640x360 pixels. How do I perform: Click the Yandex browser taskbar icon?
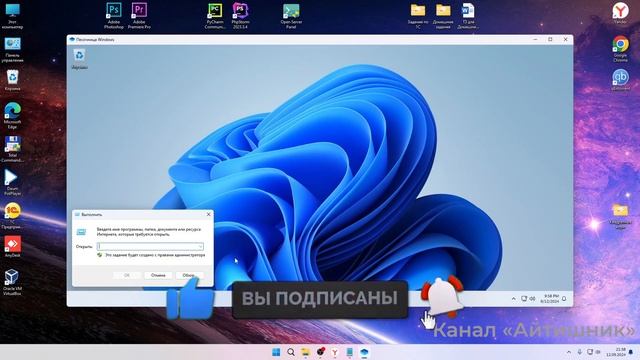(335, 352)
